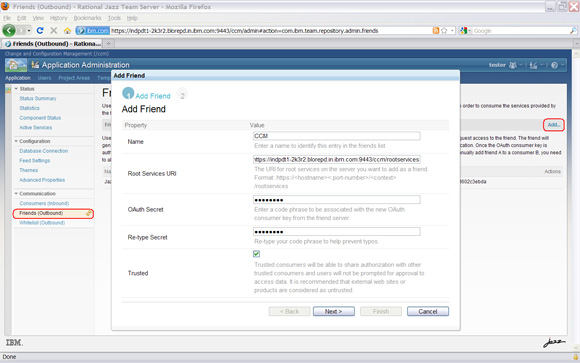Screen dimensions: 580x363
Task: Click the RSS feed icon in address bar
Action: pyautogui.click(x=436, y=31)
